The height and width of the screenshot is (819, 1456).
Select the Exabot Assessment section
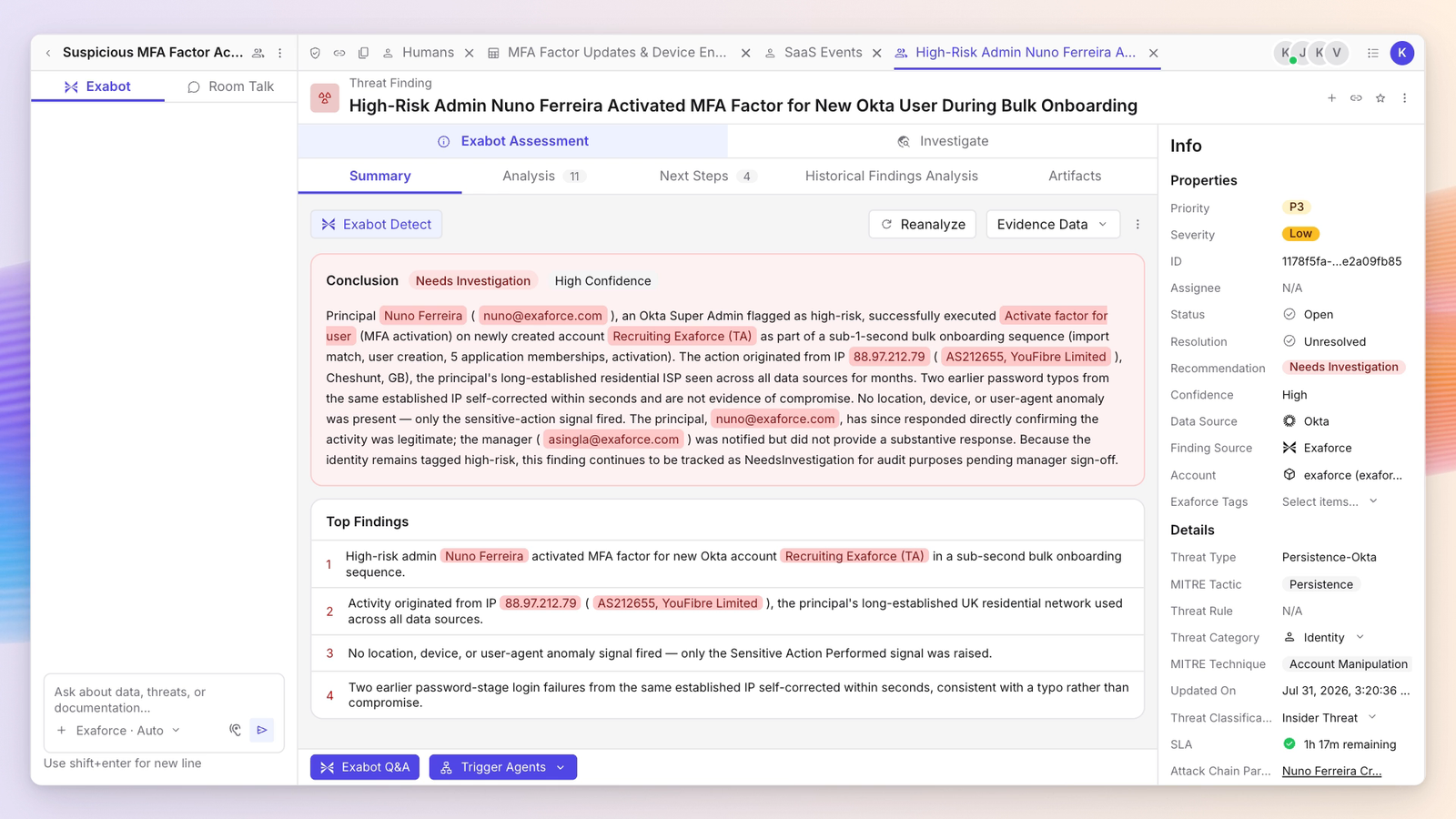[x=513, y=141]
